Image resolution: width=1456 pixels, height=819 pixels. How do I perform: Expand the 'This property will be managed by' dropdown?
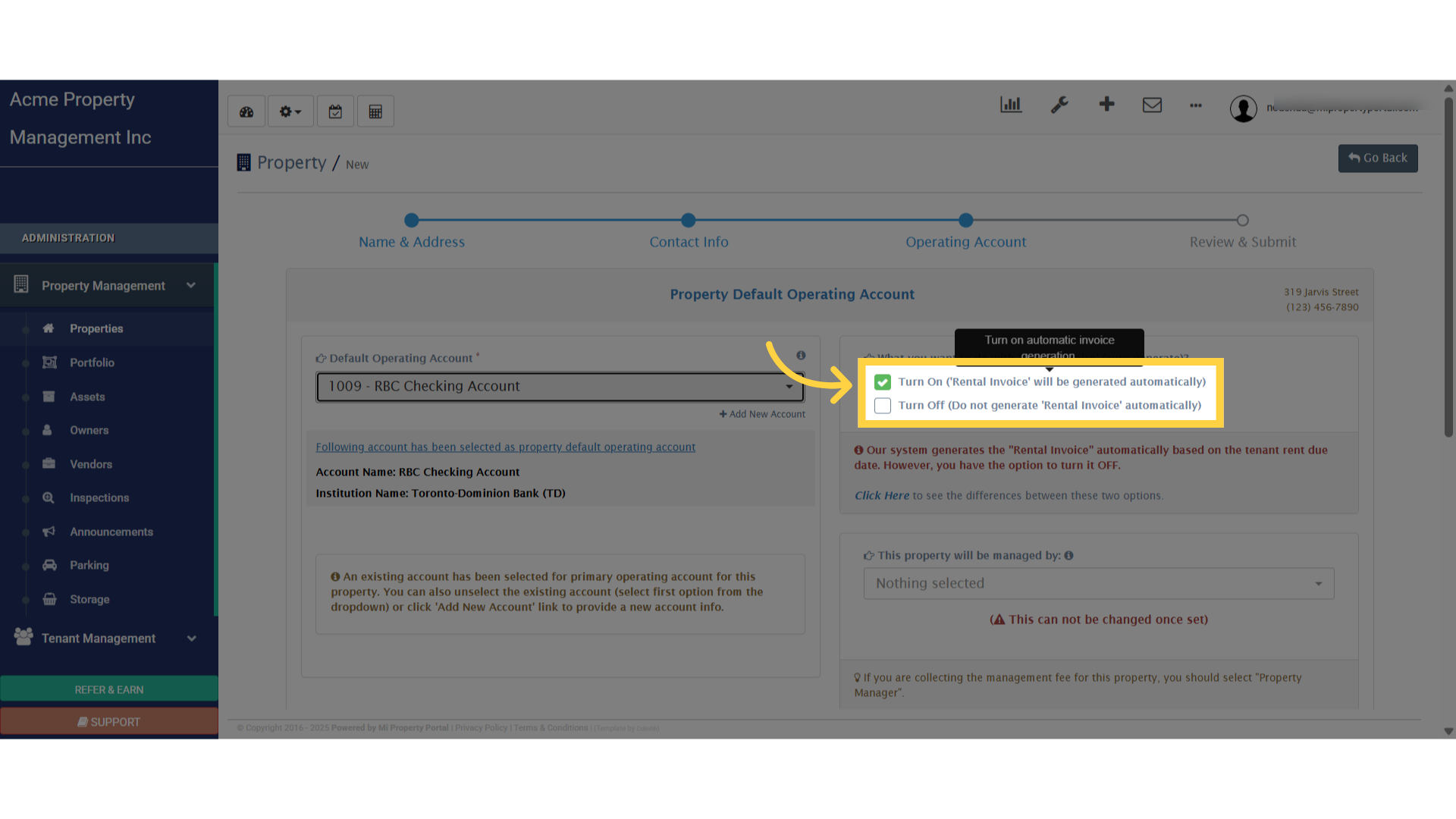click(x=1098, y=583)
